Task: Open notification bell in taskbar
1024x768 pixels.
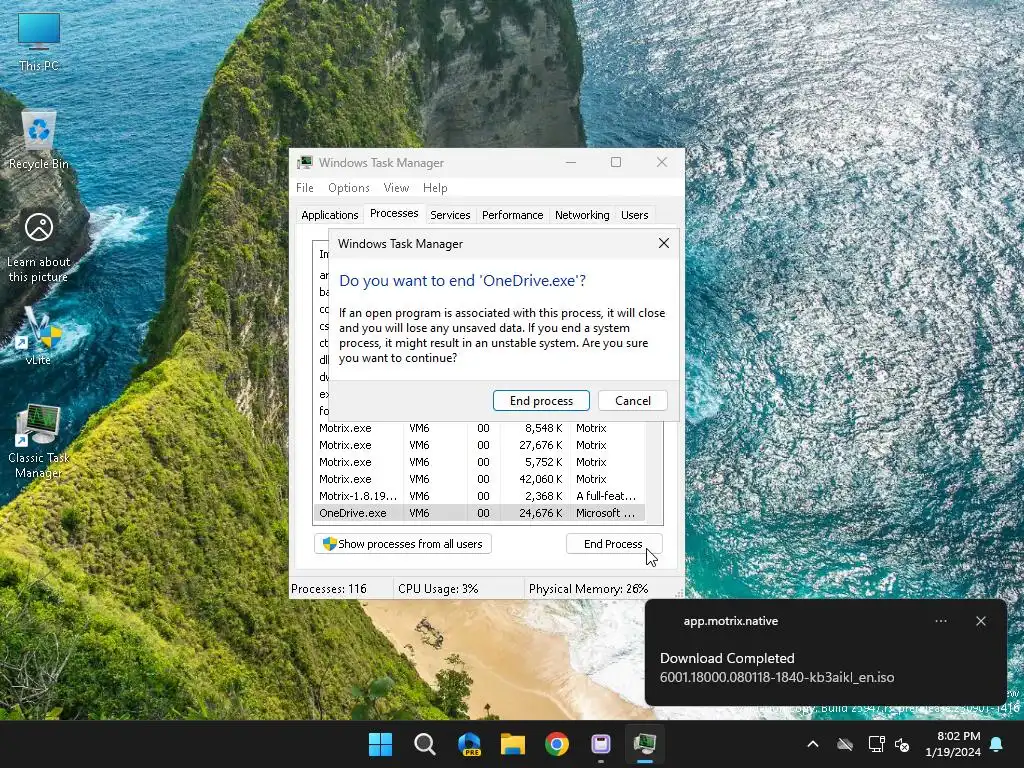Action: click(996, 744)
